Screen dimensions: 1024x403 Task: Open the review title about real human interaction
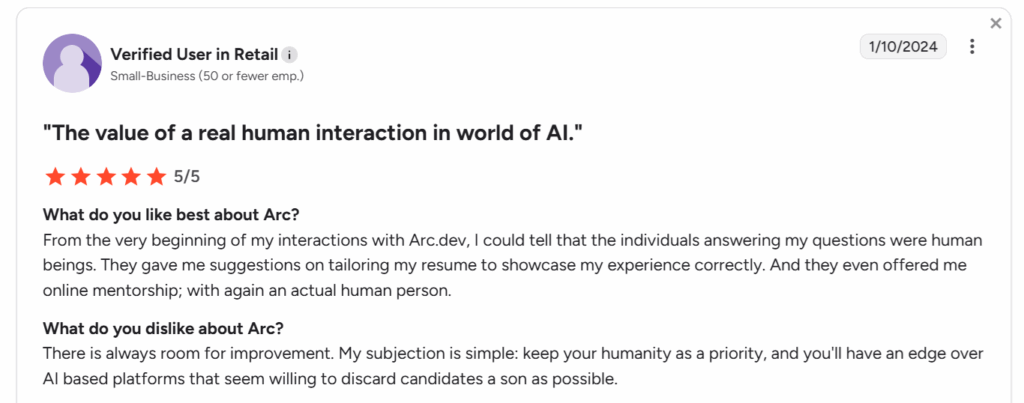pyautogui.click(x=312, y=133)
